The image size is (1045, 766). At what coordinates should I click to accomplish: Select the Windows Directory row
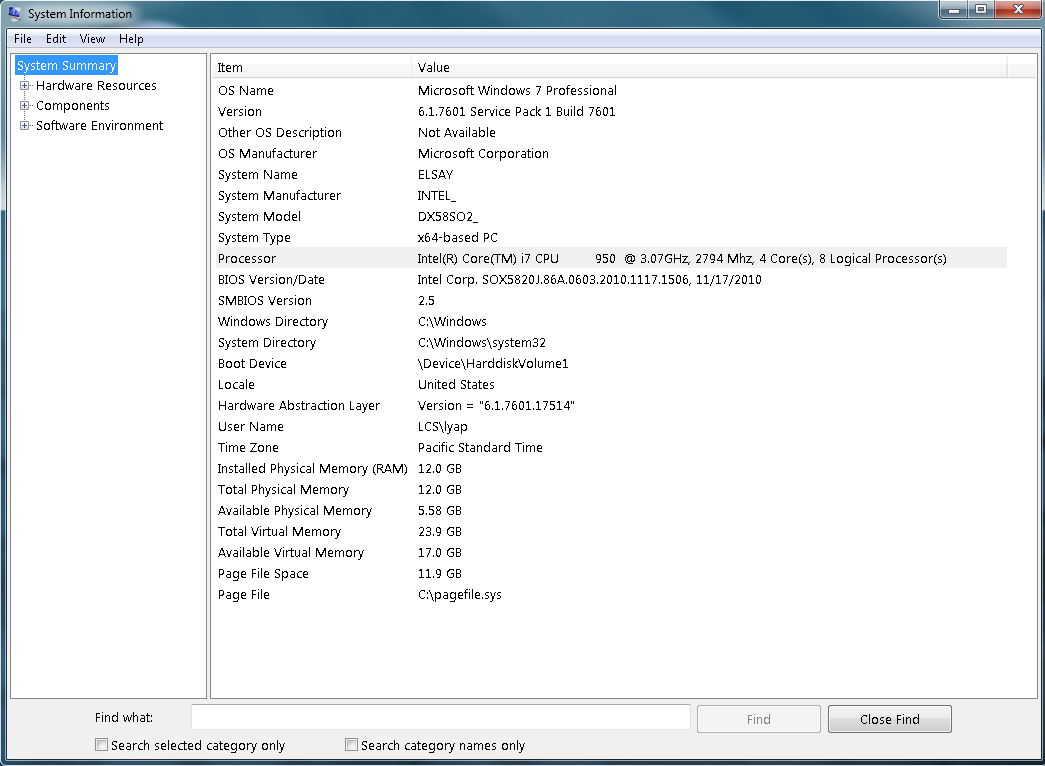pos(612,321)
